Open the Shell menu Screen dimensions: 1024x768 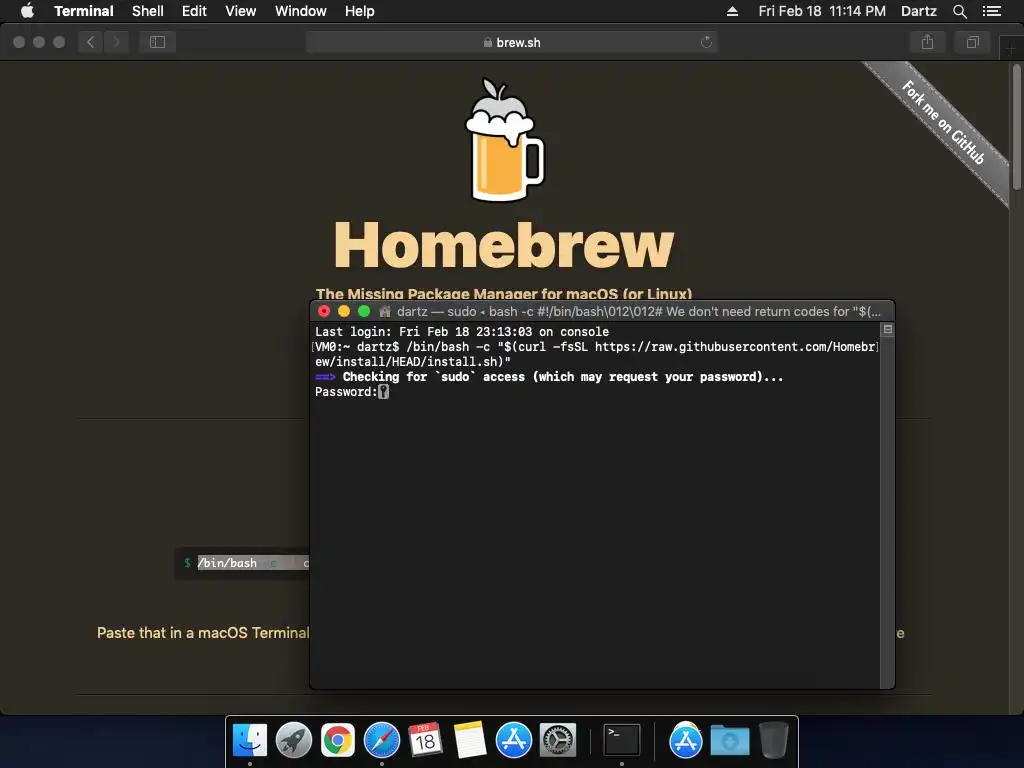pos(148,11)
